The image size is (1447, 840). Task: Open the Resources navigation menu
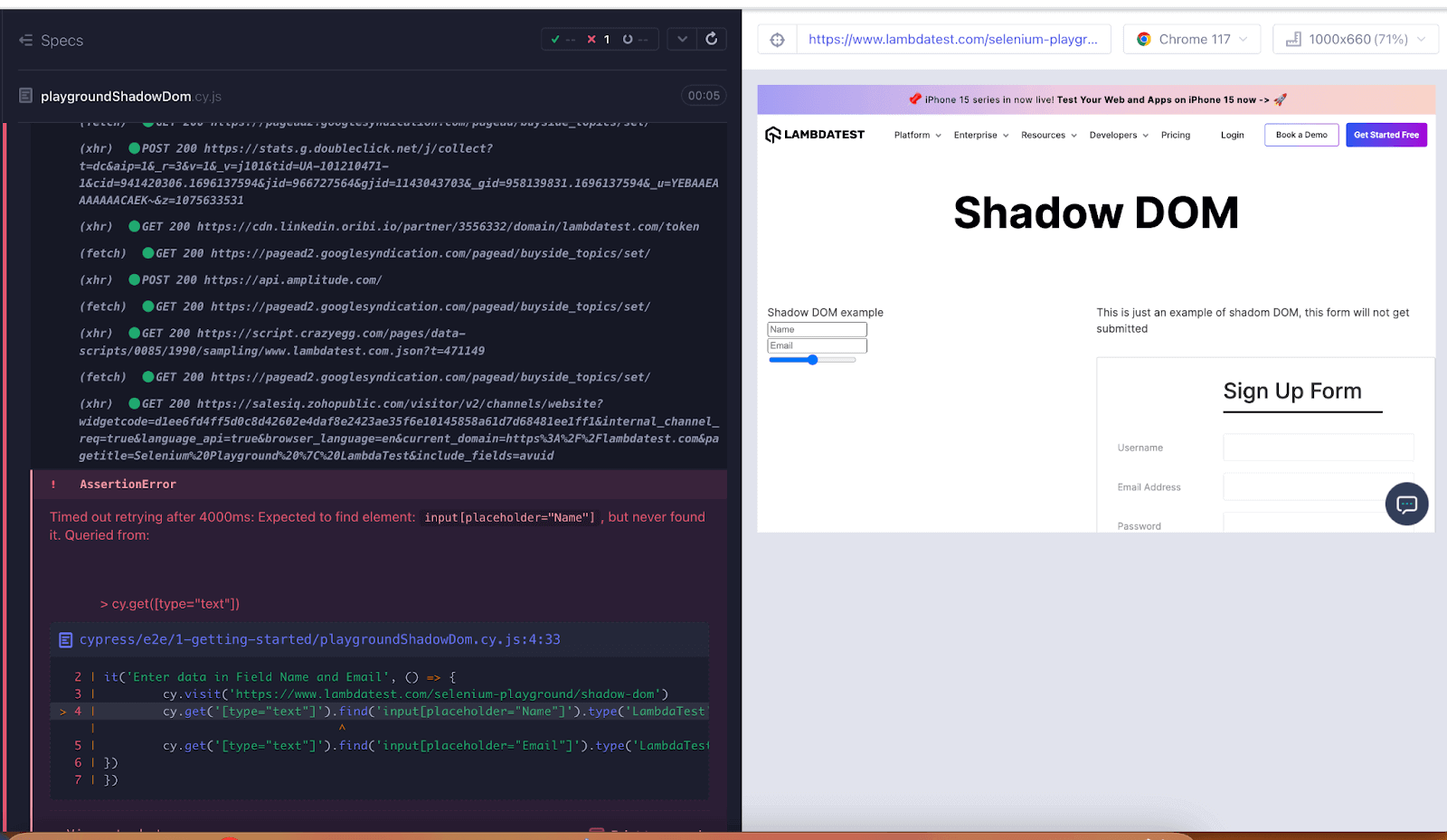click(x=1048, y=136)
